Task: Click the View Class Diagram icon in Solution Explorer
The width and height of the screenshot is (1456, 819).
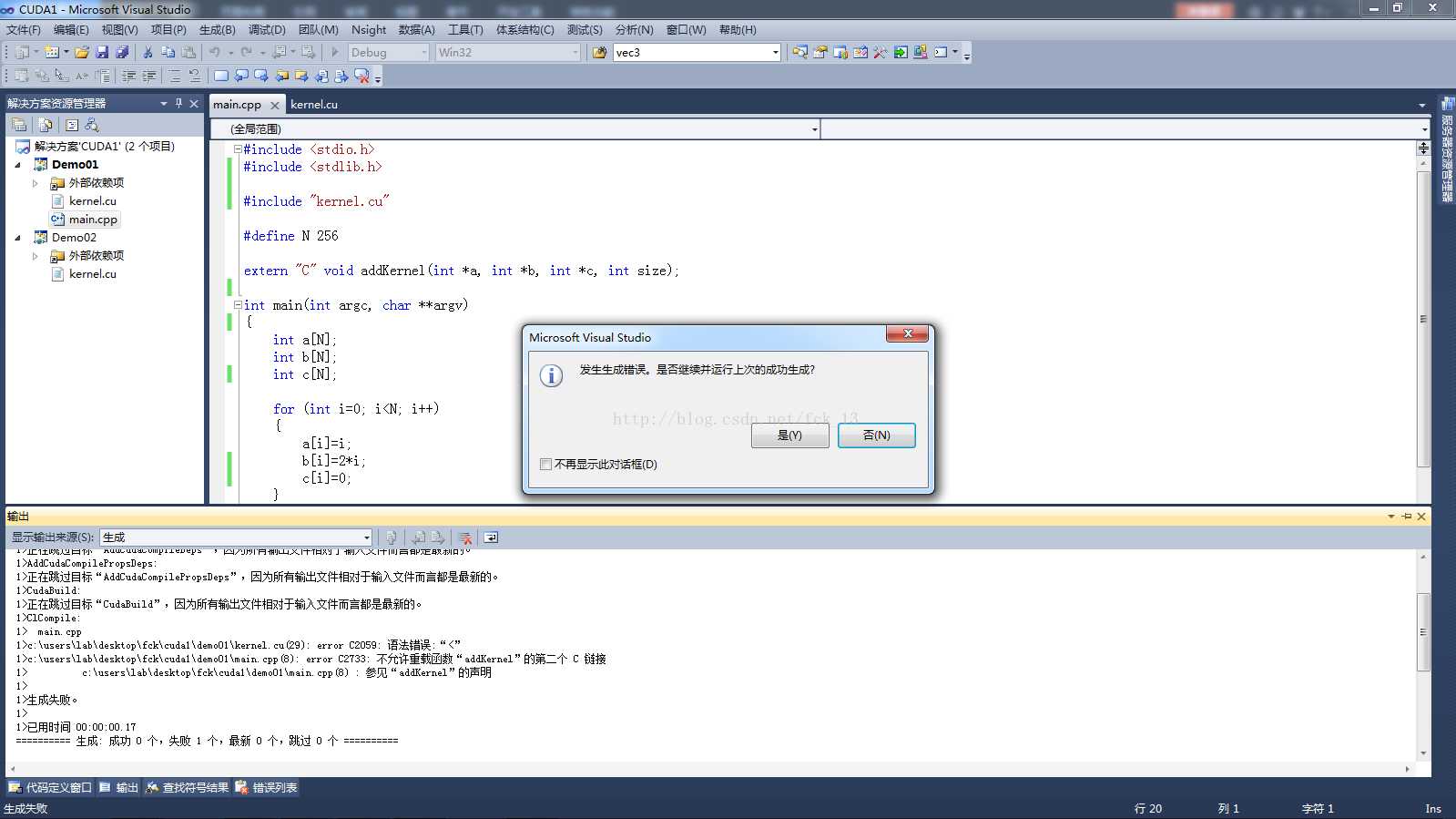Action: click(92, 126)
